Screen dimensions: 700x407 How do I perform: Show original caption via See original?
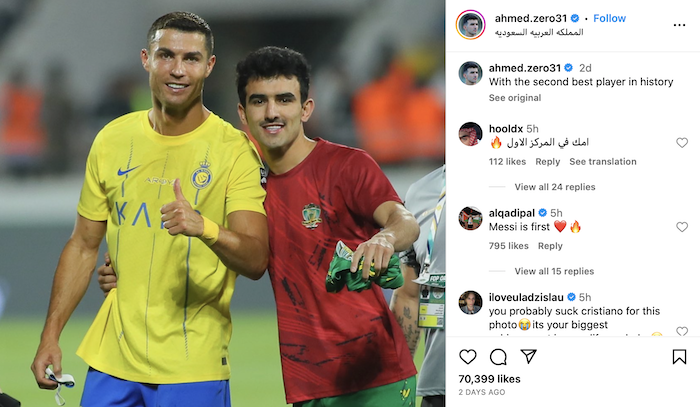click(515, 98)
